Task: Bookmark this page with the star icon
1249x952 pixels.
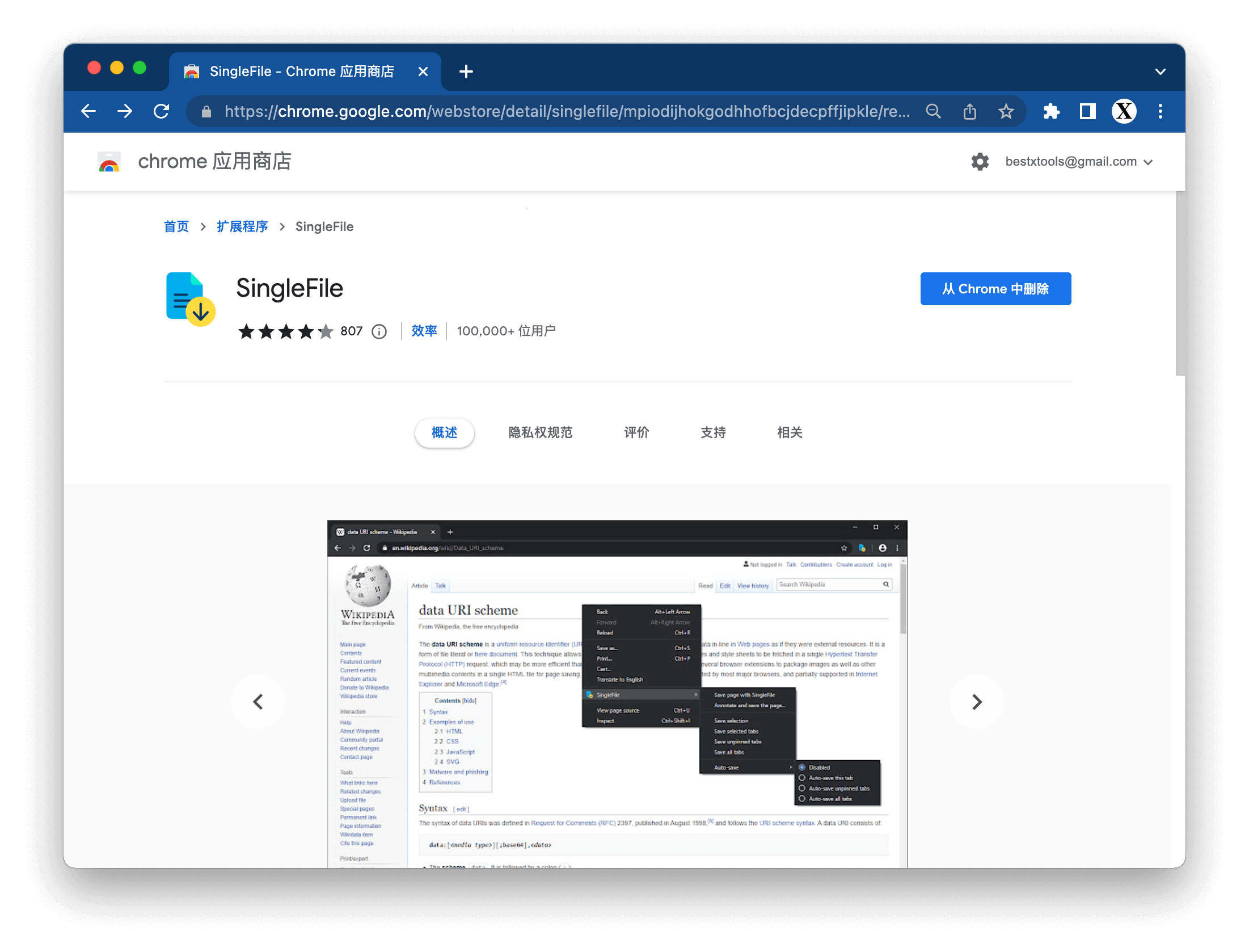Action: [x=1006, y=111]
